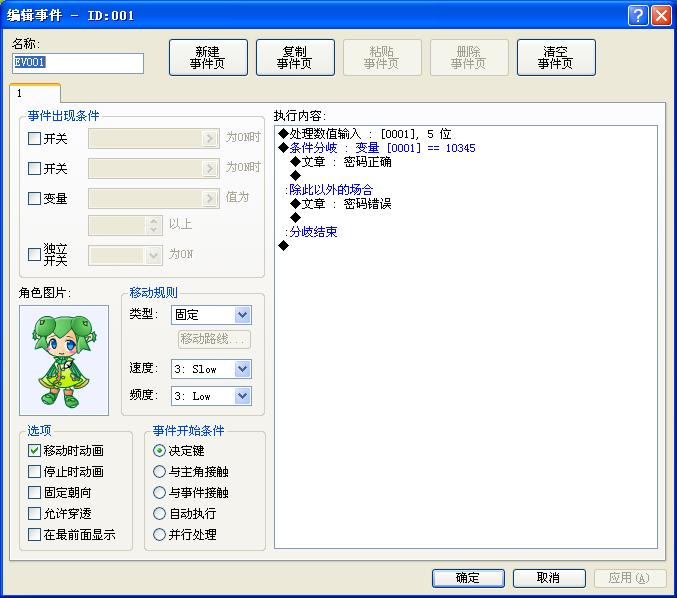677x598 pixels.
Task: Click the help question mark icon
Action: coord(638,16)
